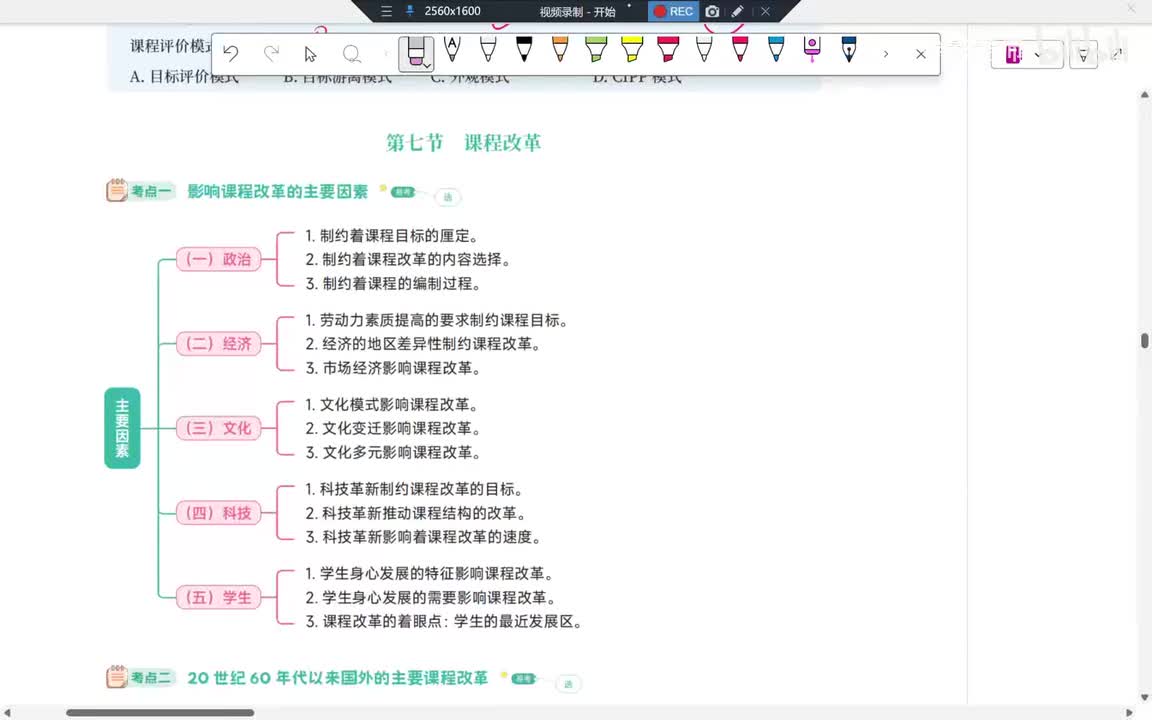Open the filter-like dropdown button

click(x=1083, y=55)
